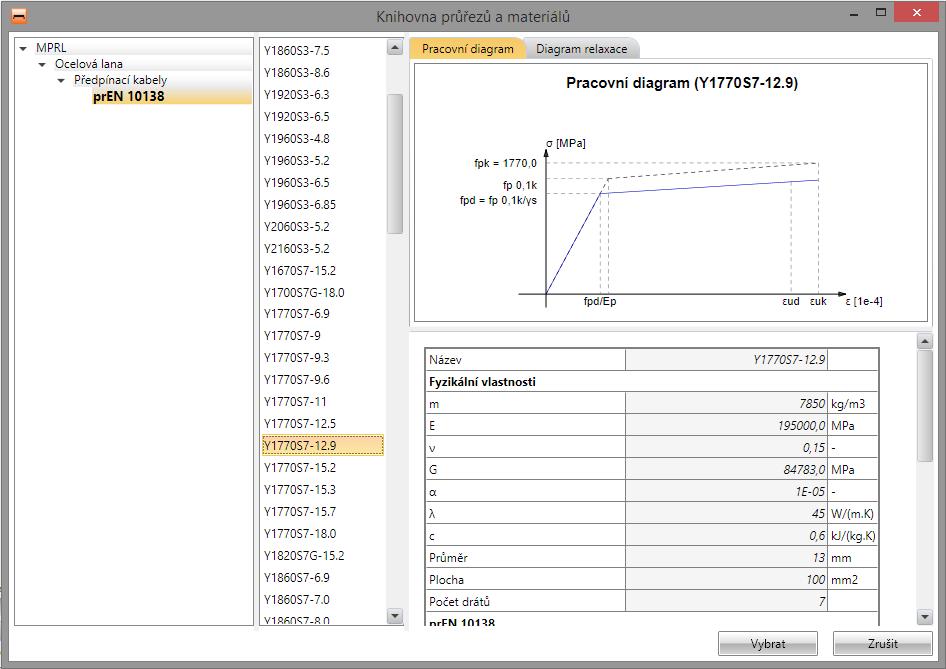Click the conductivity value 45
The image size is (946, 669).
(726, 513)
